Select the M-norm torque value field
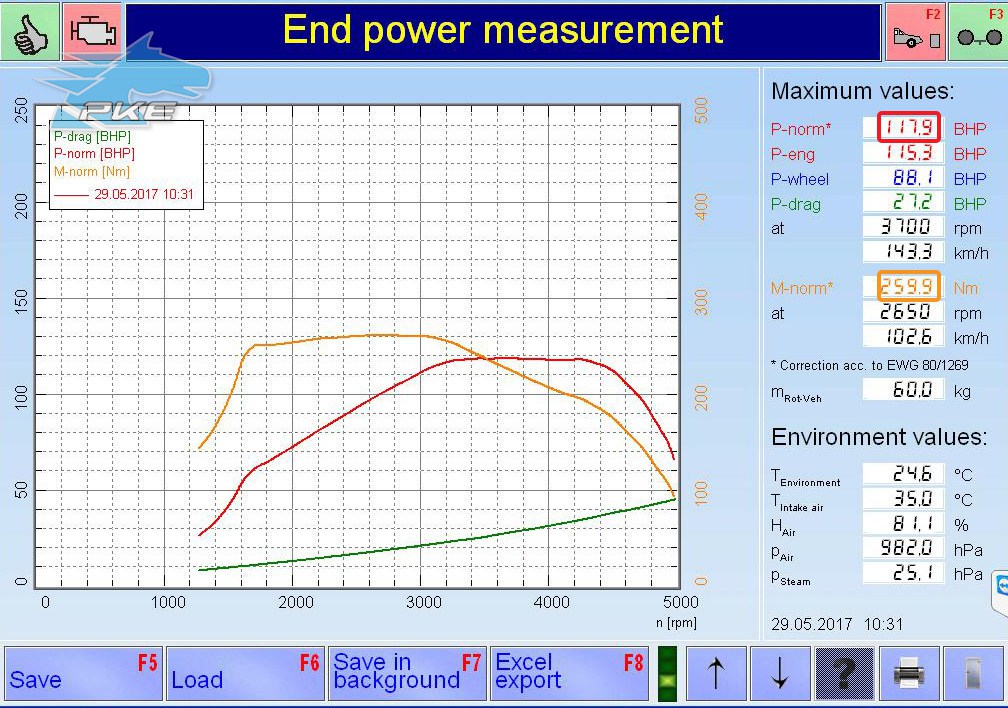 (909, 286)
